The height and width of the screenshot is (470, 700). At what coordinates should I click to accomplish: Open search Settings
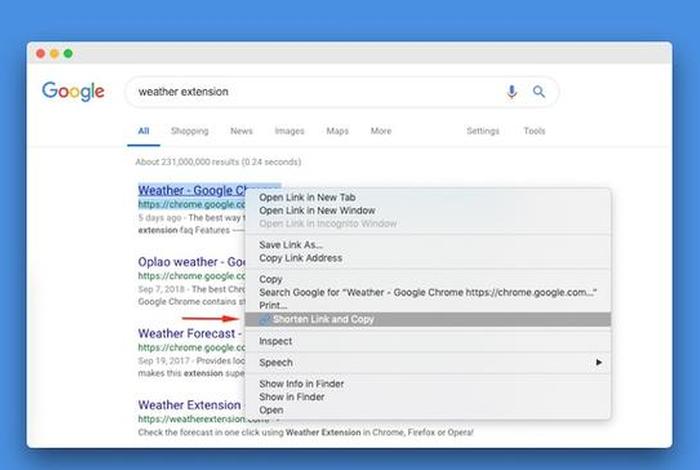pyautogui.click(x=483, y=131)
